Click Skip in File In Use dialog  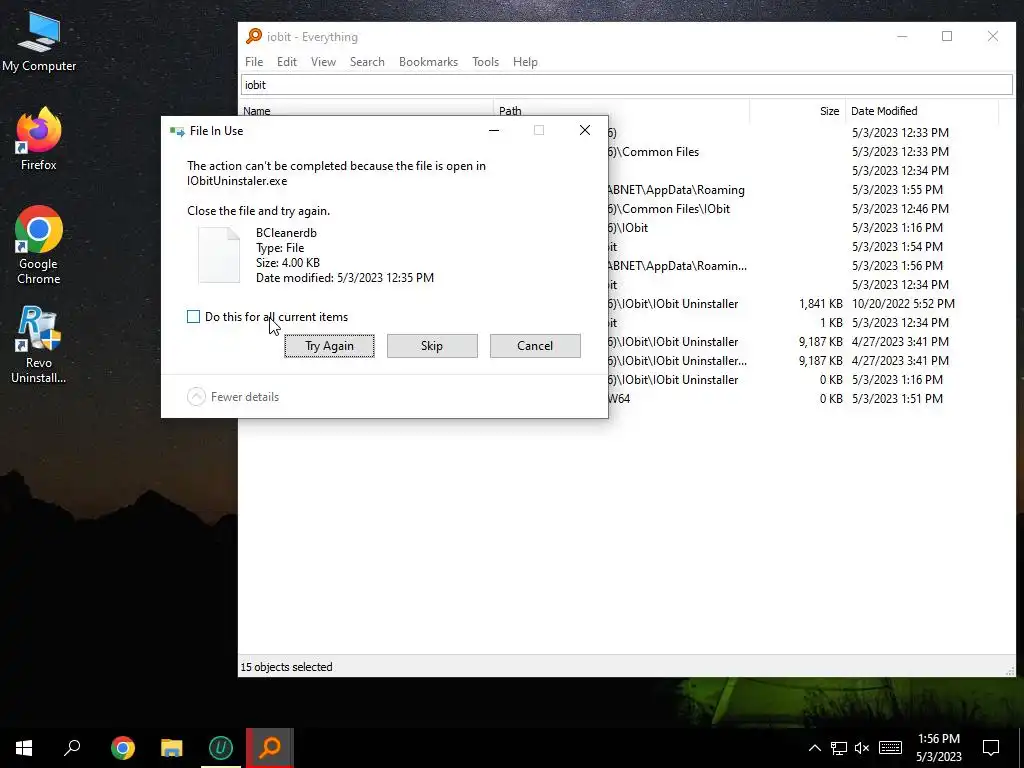pyautogui.click(x=432, y=345)
